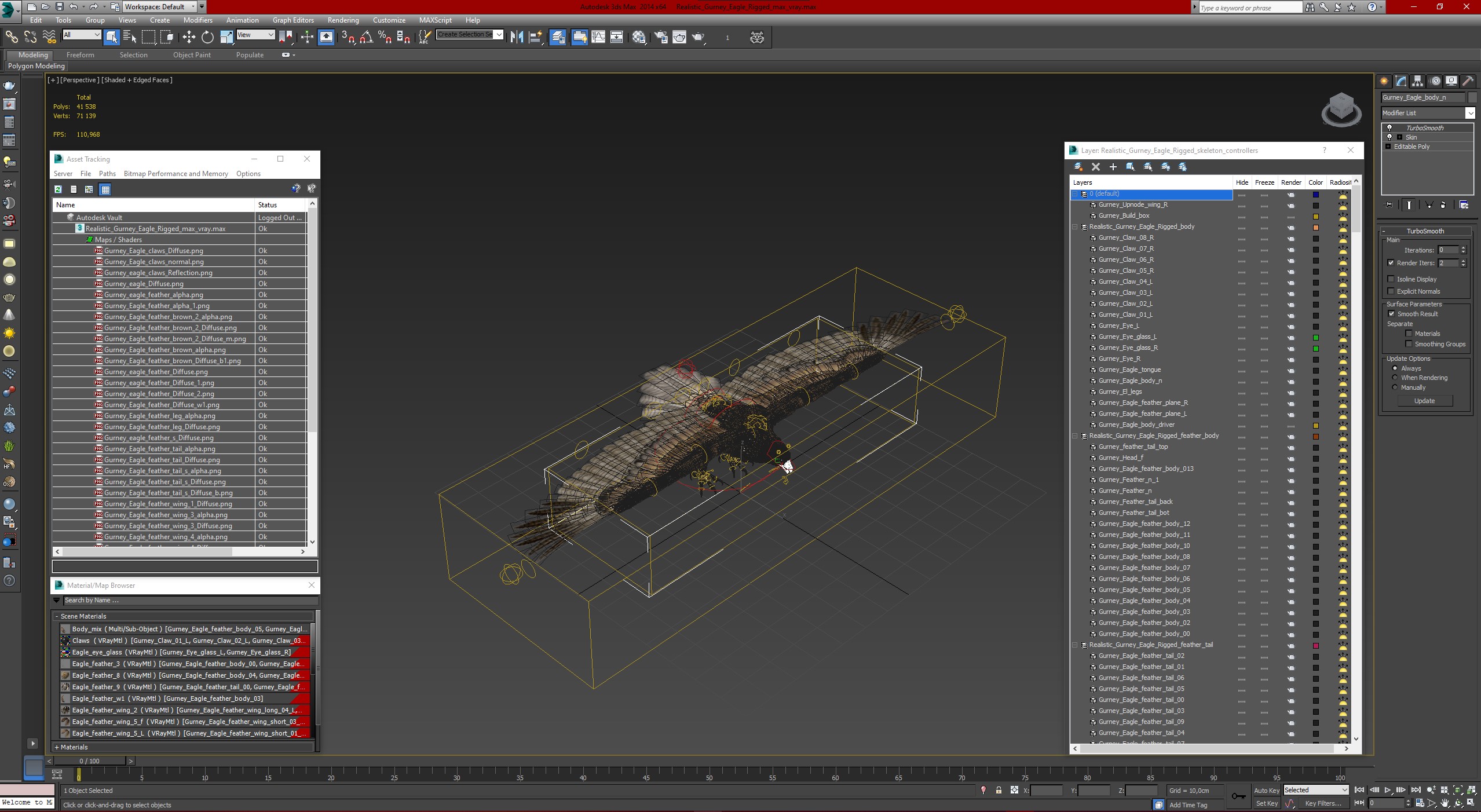The width and height of the screenshot is (1481, 812).
Task: Click the Select Object tool
Action: click(111, 38)
